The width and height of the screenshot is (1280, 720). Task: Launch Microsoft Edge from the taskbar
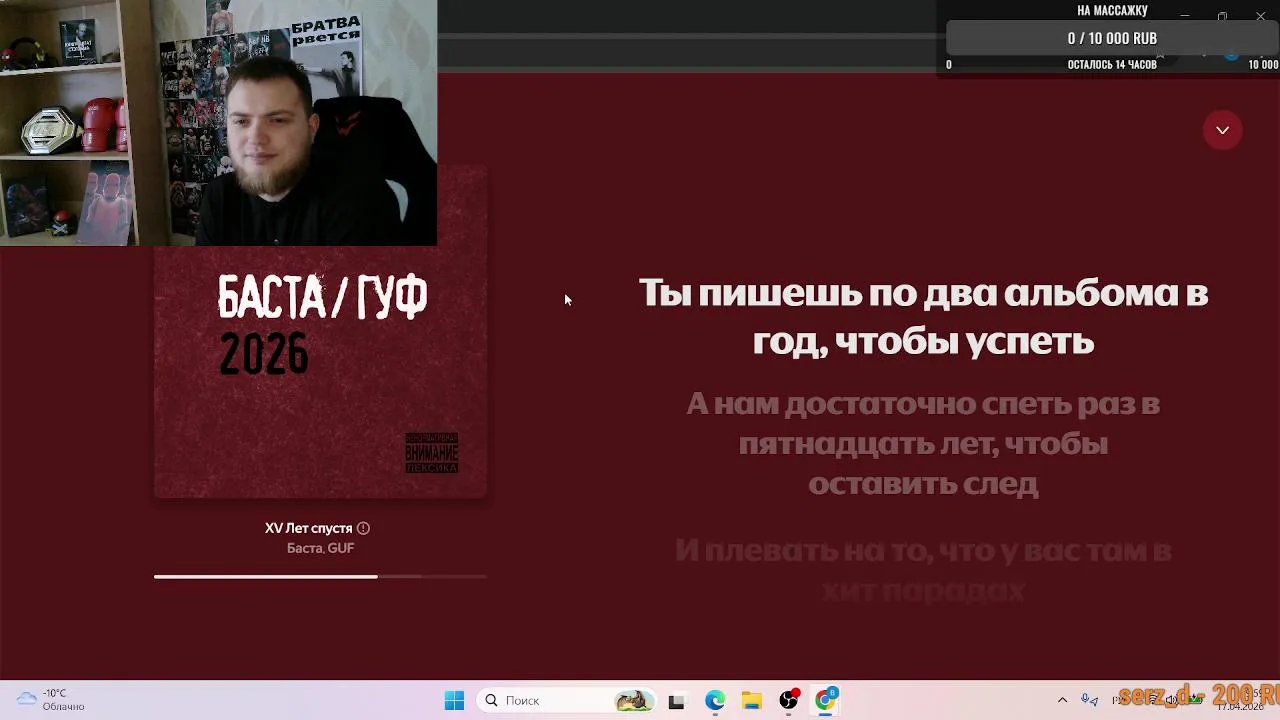(714, 701)
